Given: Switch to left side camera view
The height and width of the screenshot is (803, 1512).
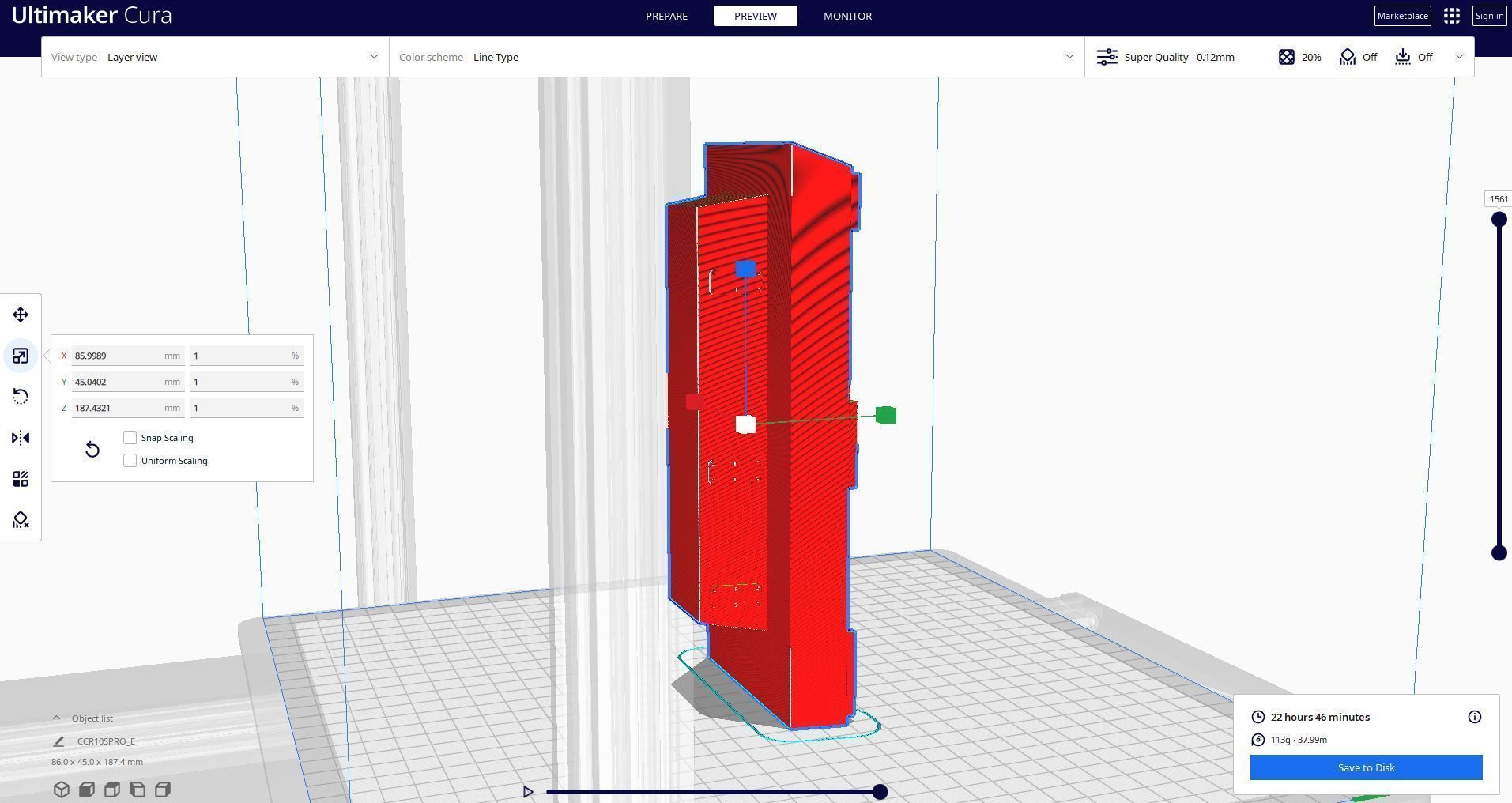Looking at the screenshot, I should pos(138,790).
